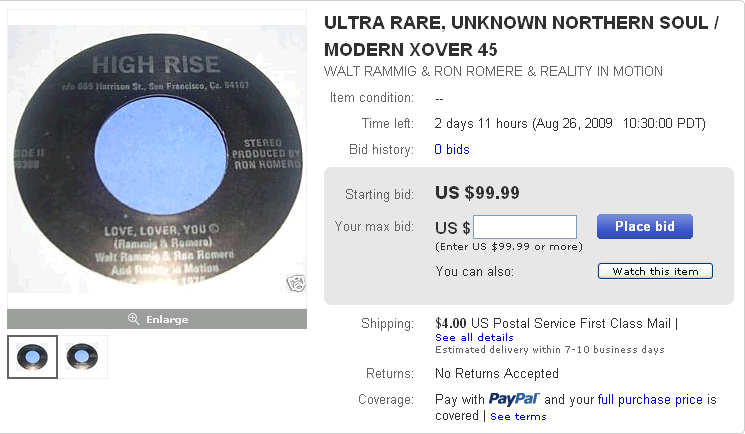This screenshot has height=434, width=745.
Task: Click the US $99.99 starting bid price
Action: coord(477,193)
